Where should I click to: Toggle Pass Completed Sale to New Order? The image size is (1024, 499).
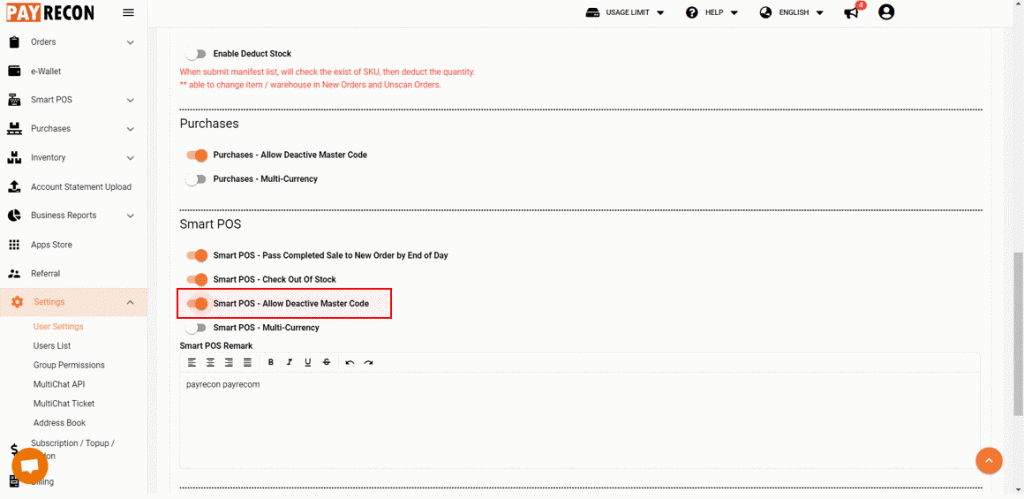[197, 255]
